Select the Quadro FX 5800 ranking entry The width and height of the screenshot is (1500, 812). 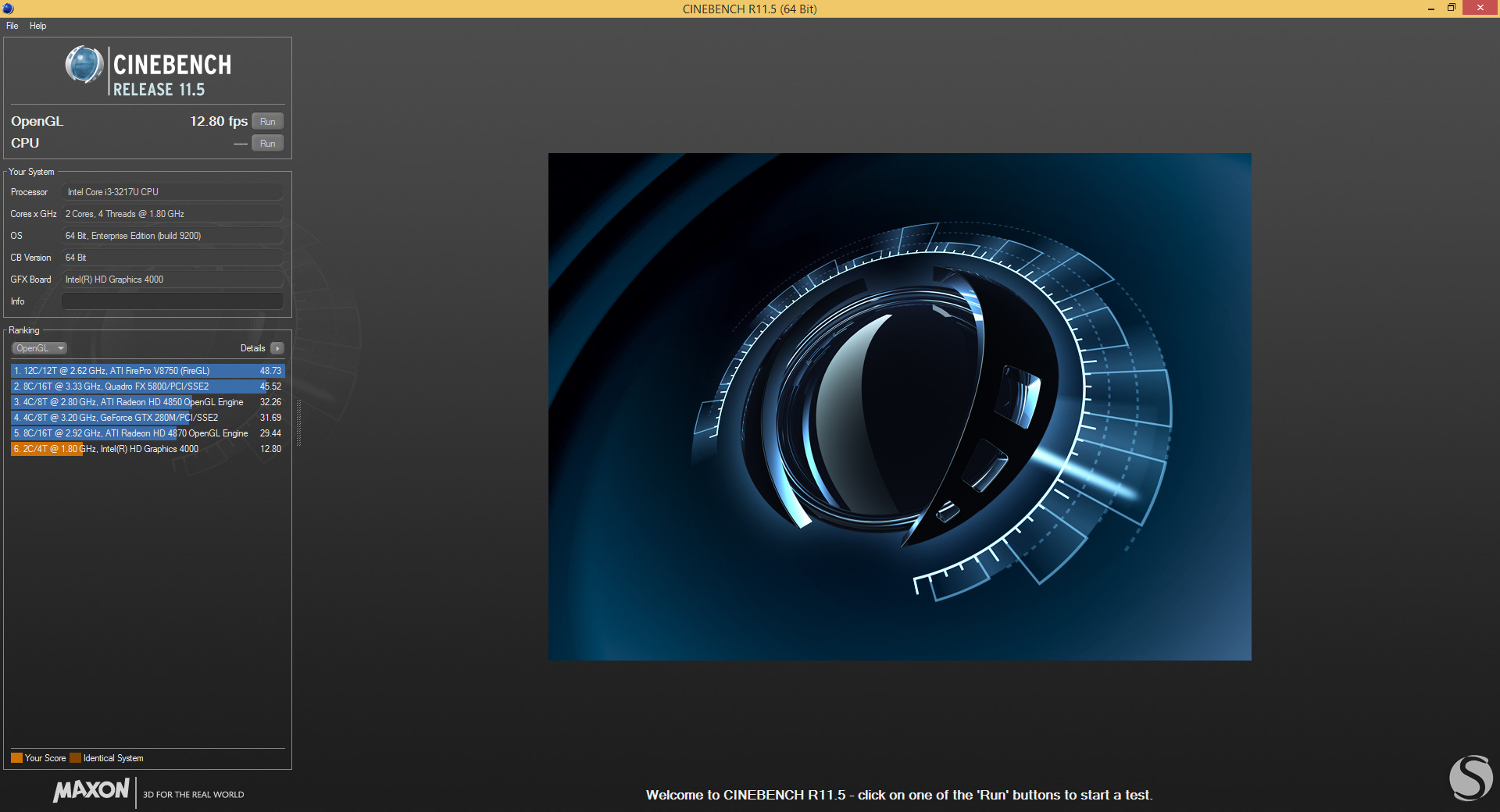pyautogui.click(x=148, y=386)
